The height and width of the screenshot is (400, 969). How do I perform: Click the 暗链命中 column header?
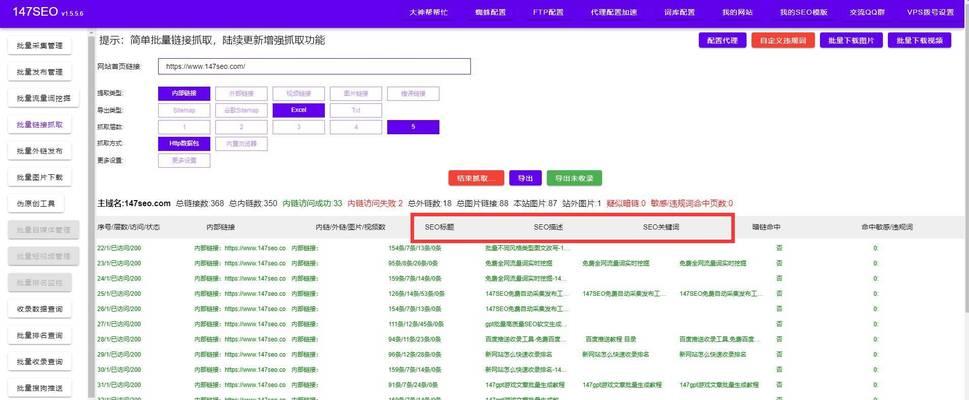click(x=766, y=228)
